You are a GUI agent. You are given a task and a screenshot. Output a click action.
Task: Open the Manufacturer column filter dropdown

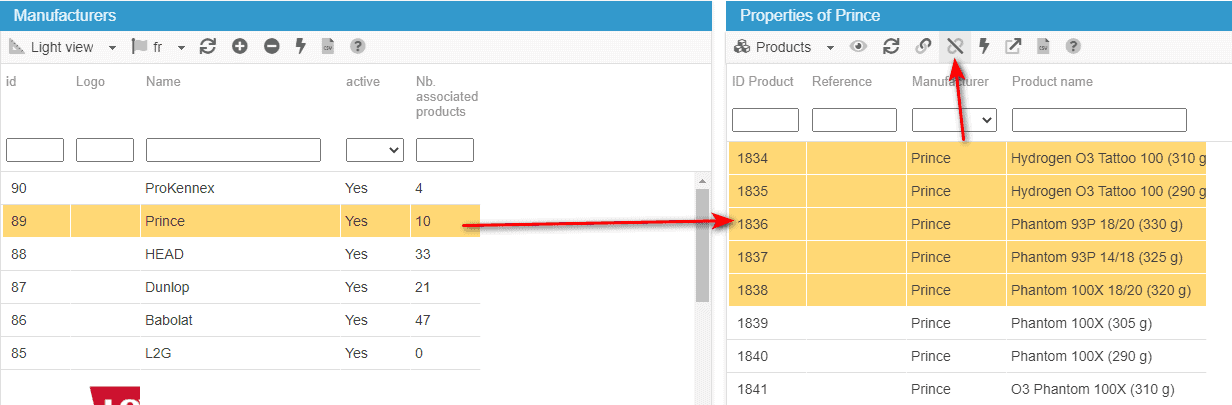click(954, 120)
